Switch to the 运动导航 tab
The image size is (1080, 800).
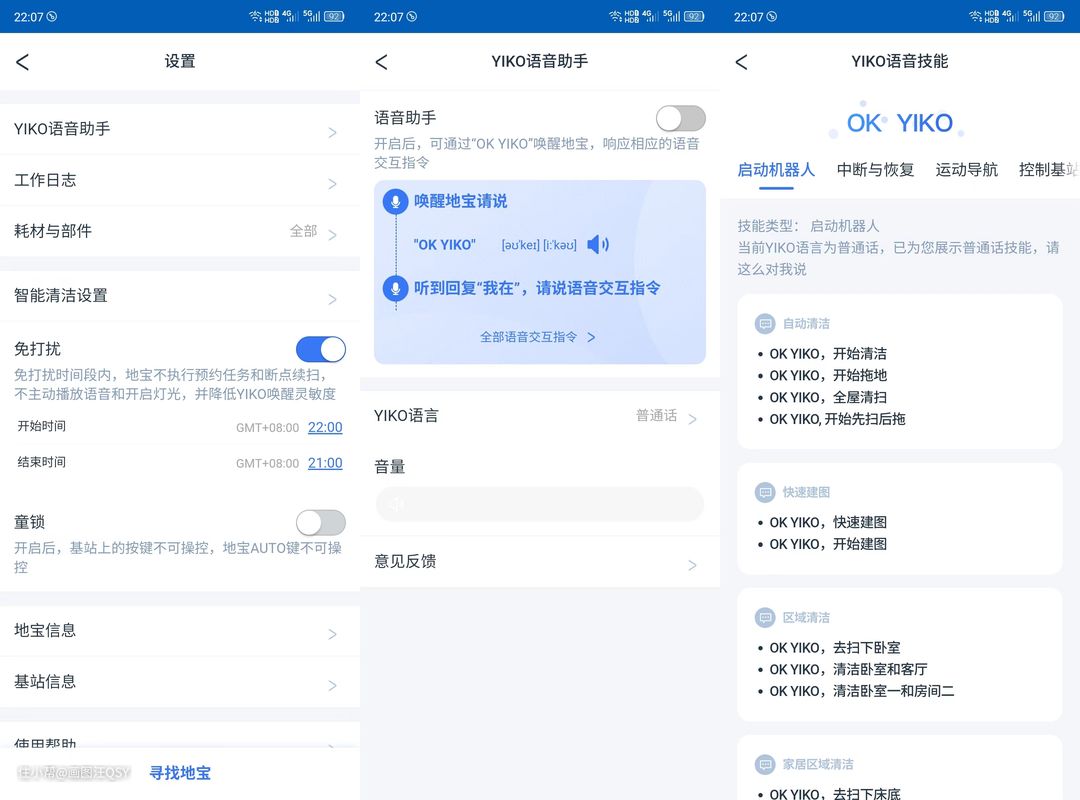(966, 170)
